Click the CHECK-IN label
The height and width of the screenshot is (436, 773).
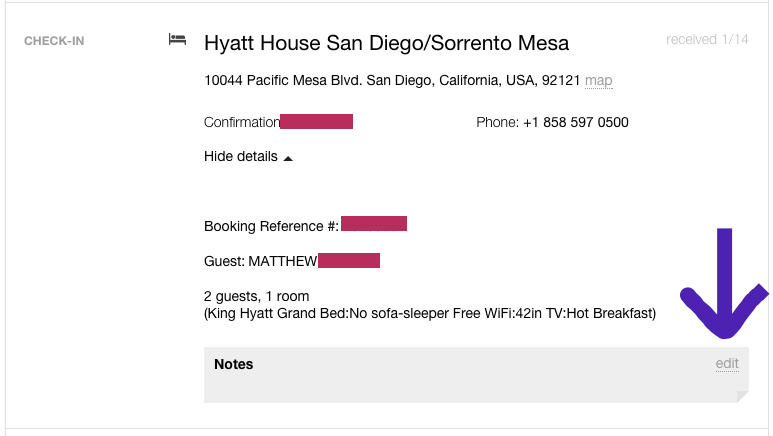54,41
